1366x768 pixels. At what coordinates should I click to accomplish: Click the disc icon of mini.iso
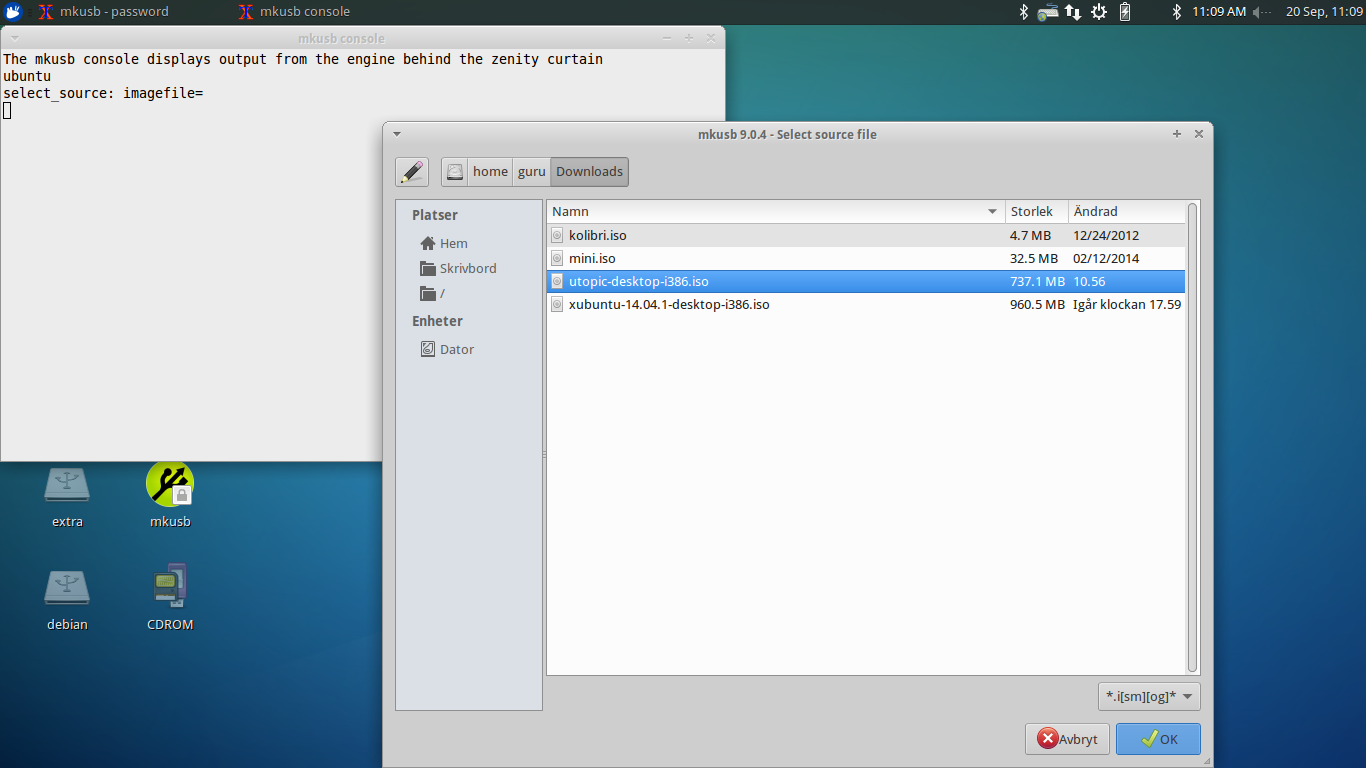point(558,259)
